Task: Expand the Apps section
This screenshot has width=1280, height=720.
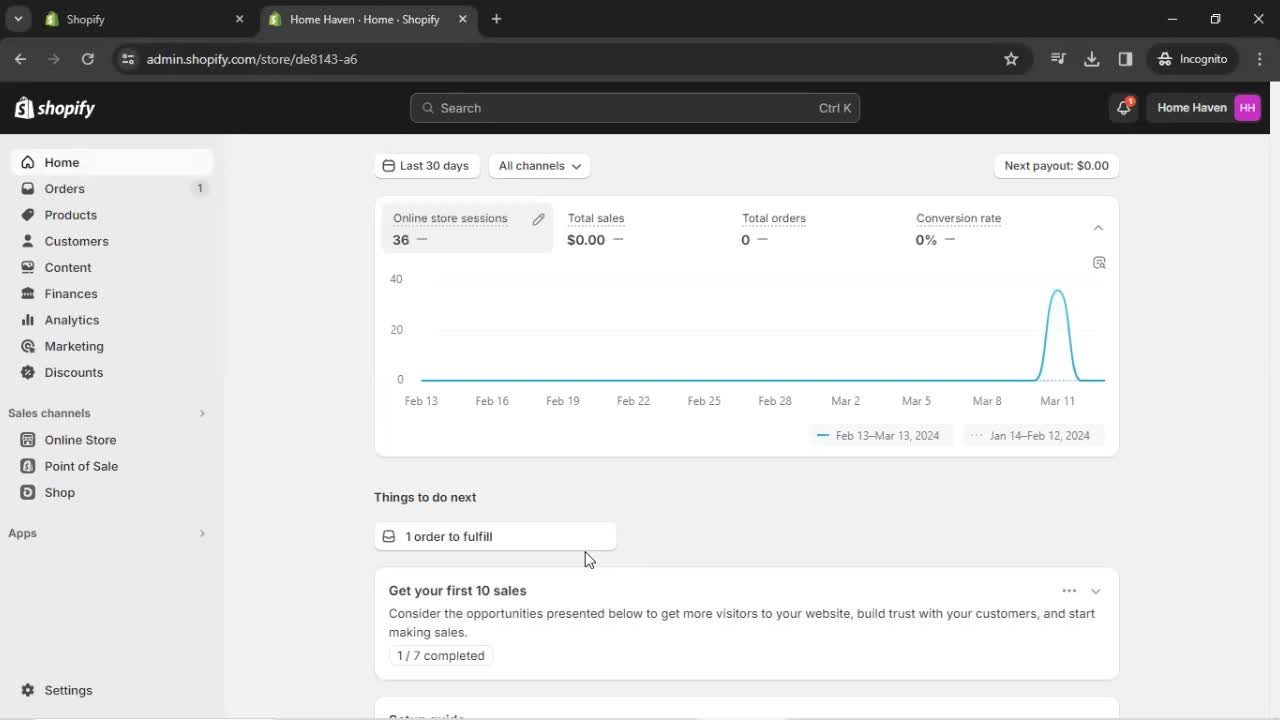Action: pyautogui.click(x=201, y=533)
